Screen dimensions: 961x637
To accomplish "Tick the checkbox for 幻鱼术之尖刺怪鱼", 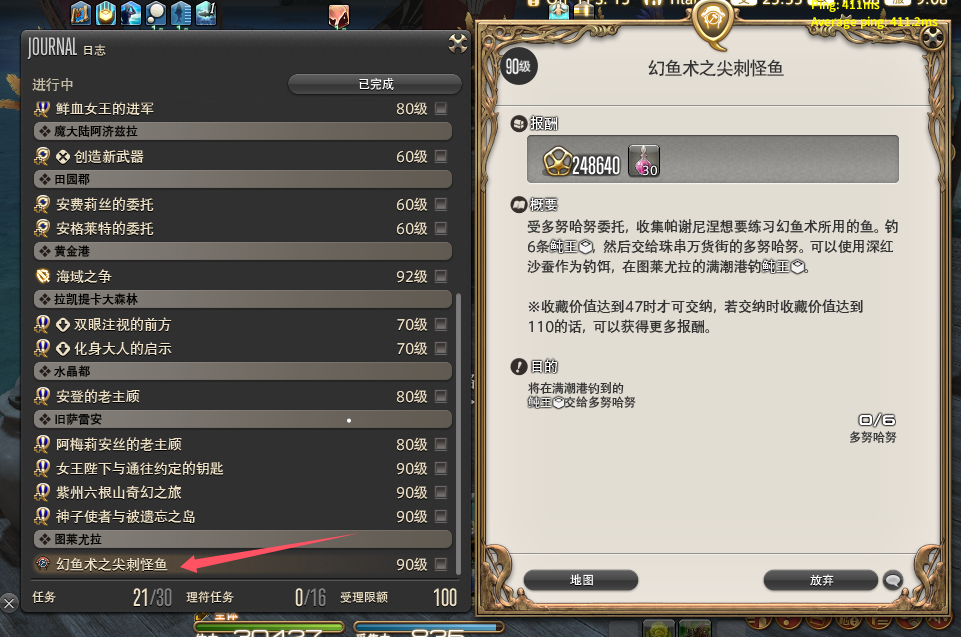I will [x=441, y=564].
